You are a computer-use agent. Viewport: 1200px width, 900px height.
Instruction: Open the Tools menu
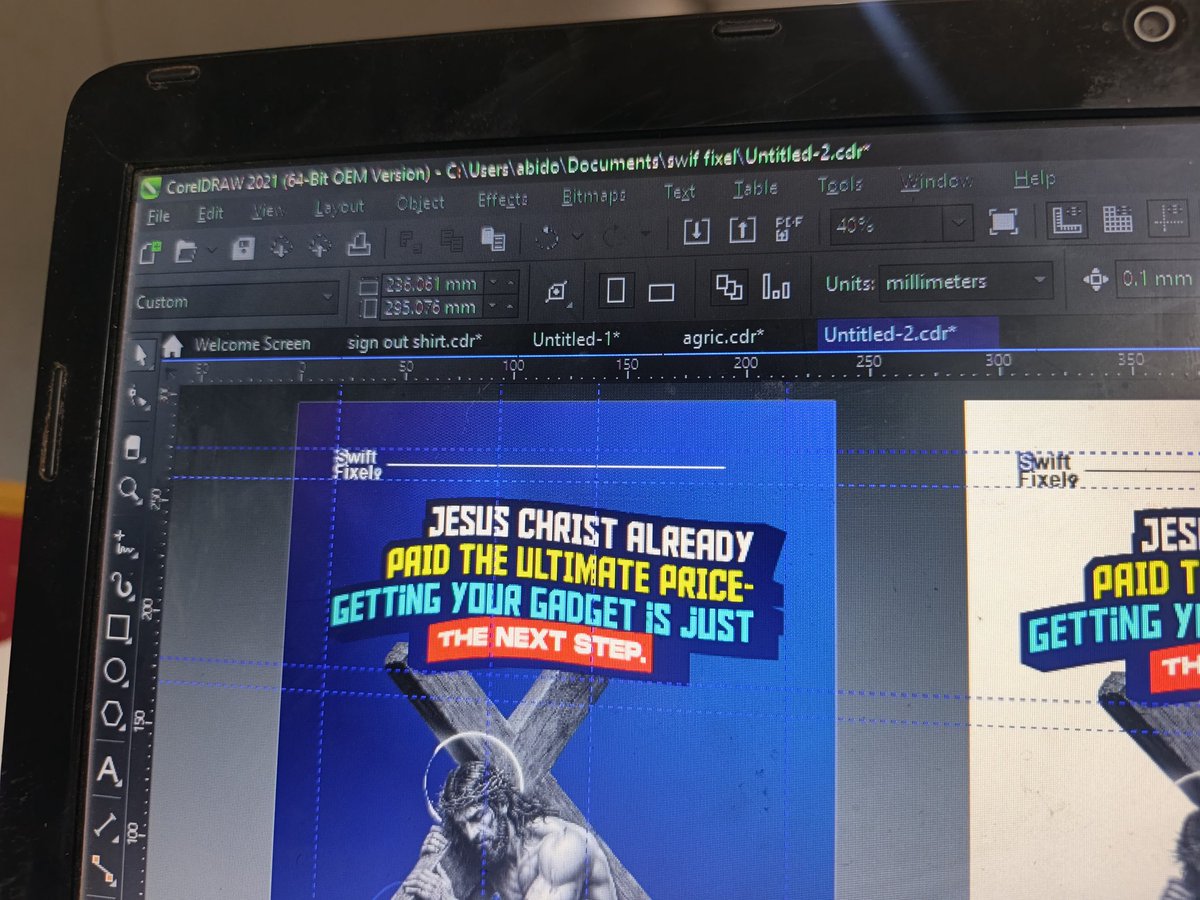click(840, 185)
